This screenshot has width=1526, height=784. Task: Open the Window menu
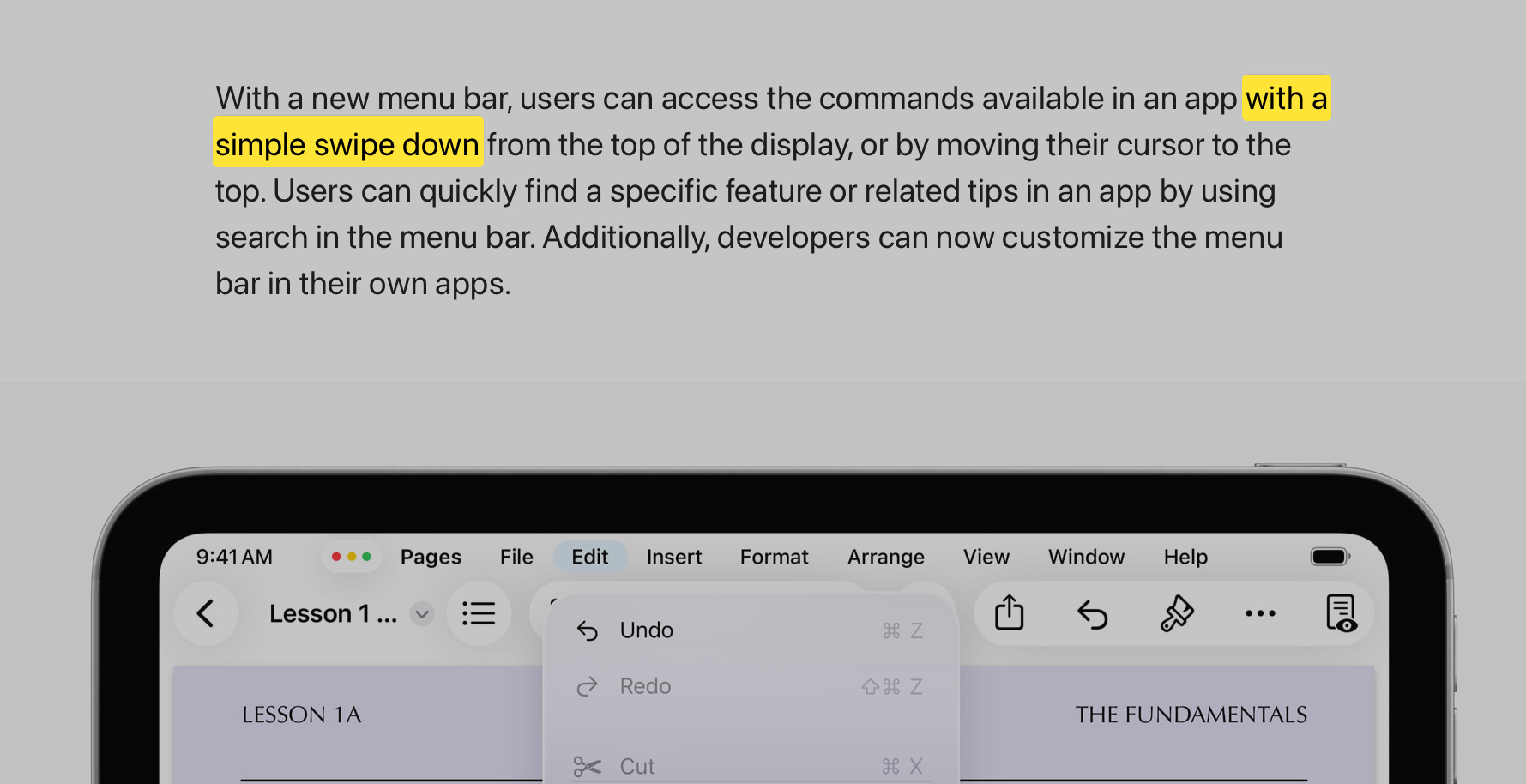tap(1086, 557)
